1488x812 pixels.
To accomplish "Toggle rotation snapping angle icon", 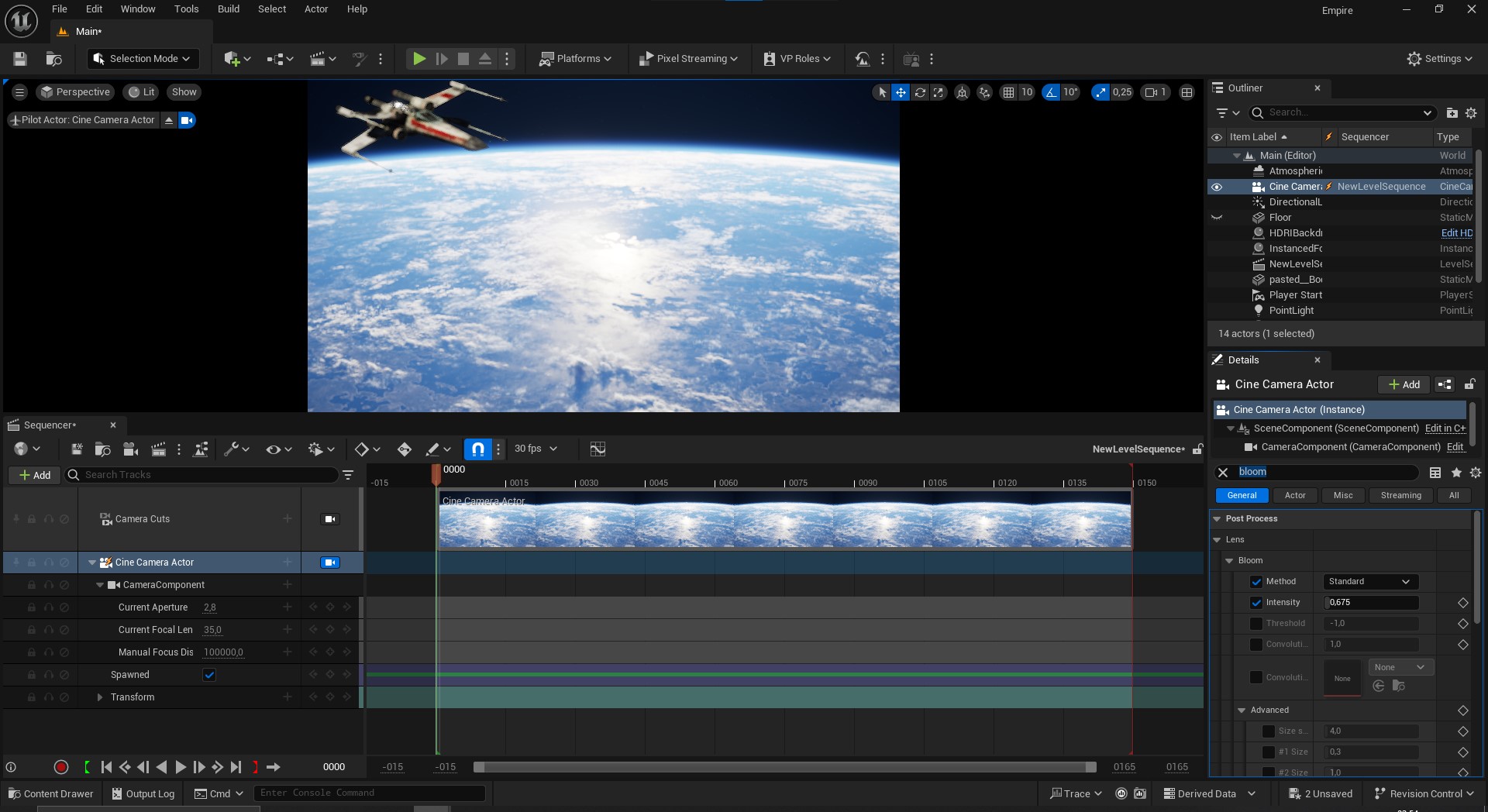I will pyautogui.click(x=1051, y=92).
